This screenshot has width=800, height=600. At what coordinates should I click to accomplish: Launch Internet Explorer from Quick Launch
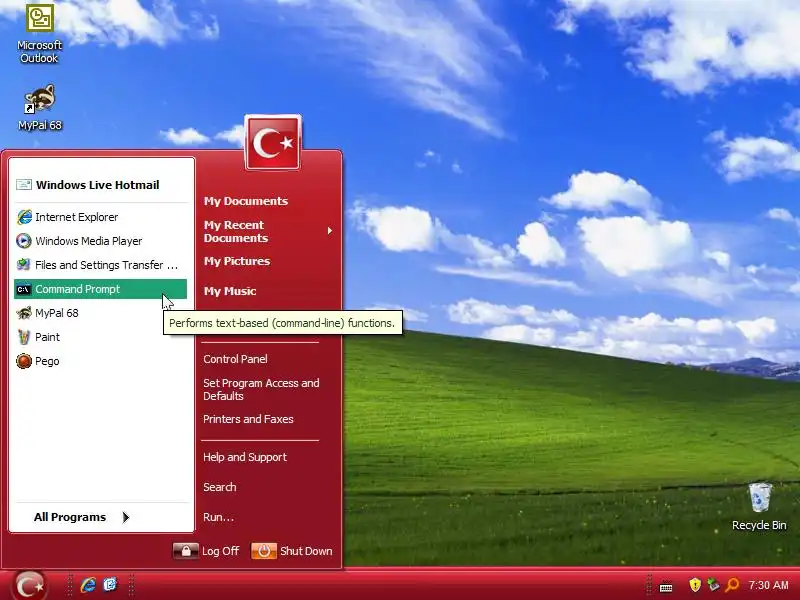[x=88, y=585]
